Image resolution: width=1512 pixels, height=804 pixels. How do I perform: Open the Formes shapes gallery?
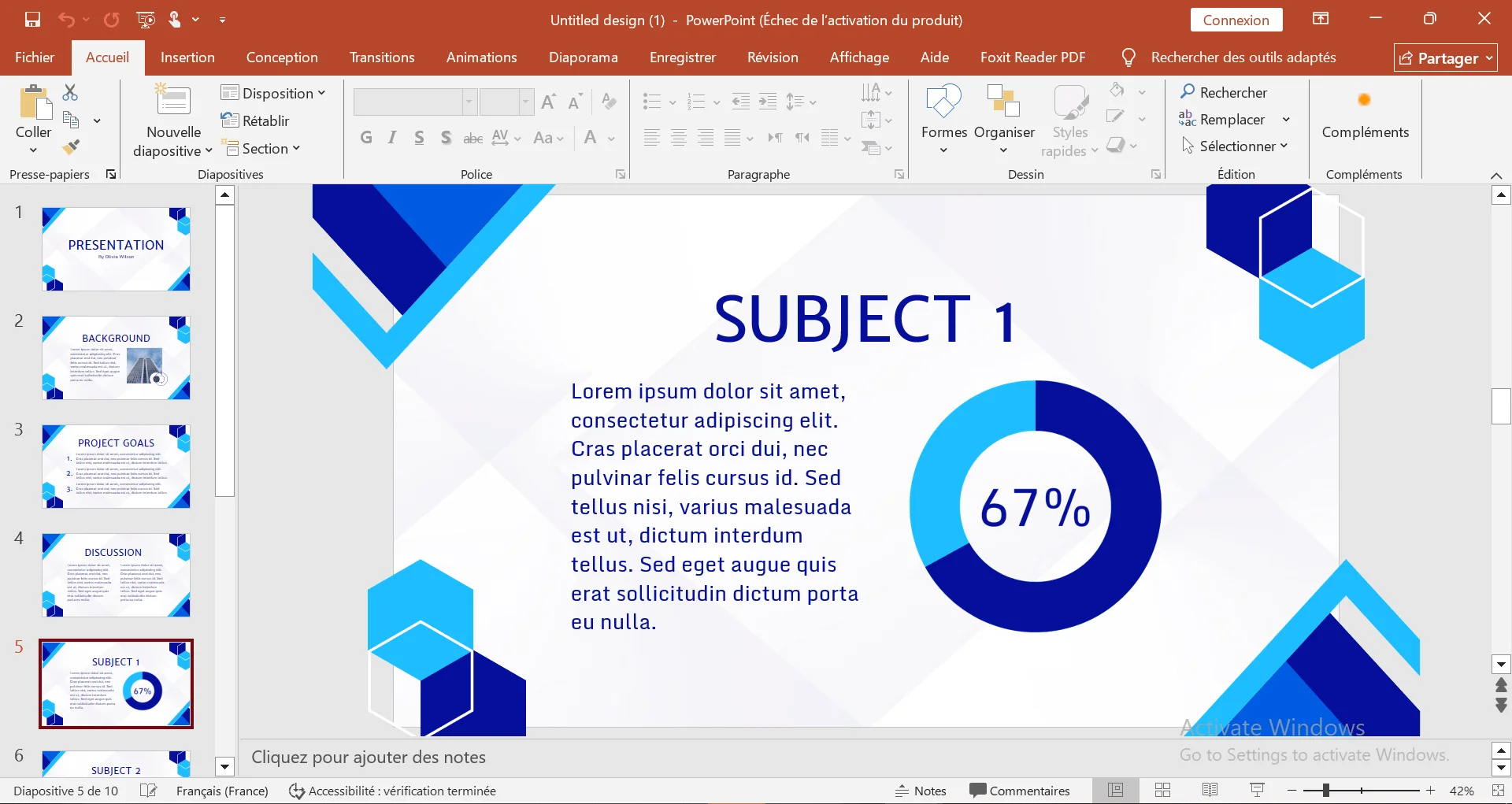coord(943,118)
